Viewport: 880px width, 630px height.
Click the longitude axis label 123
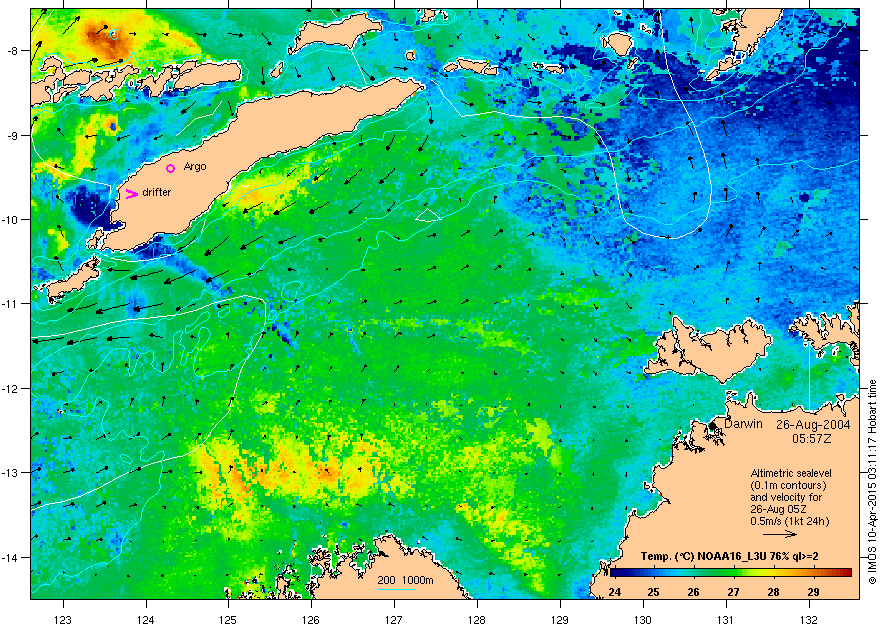click(x=63, y=619)
